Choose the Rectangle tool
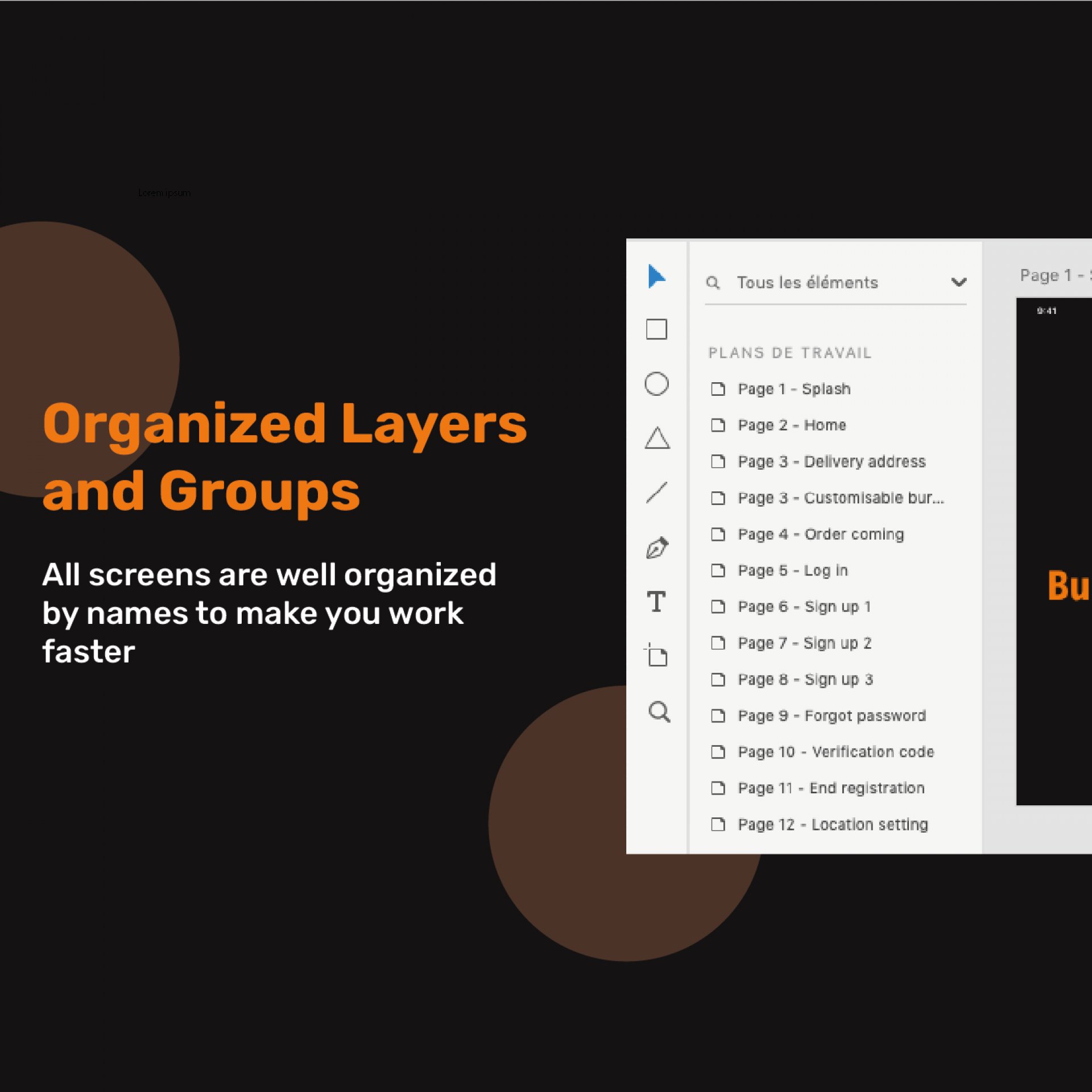Image resolution: width=1092 pixels, height=1092 pixels. 656,329
